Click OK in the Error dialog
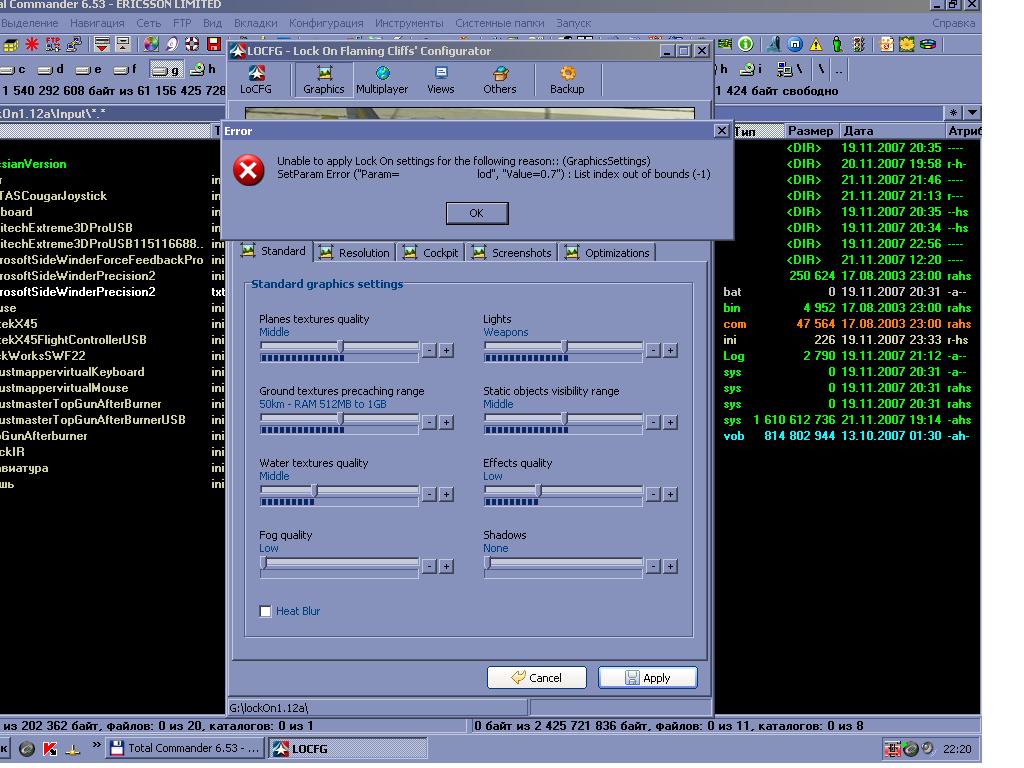This screenshot has width=1024, height=768. 477,213
